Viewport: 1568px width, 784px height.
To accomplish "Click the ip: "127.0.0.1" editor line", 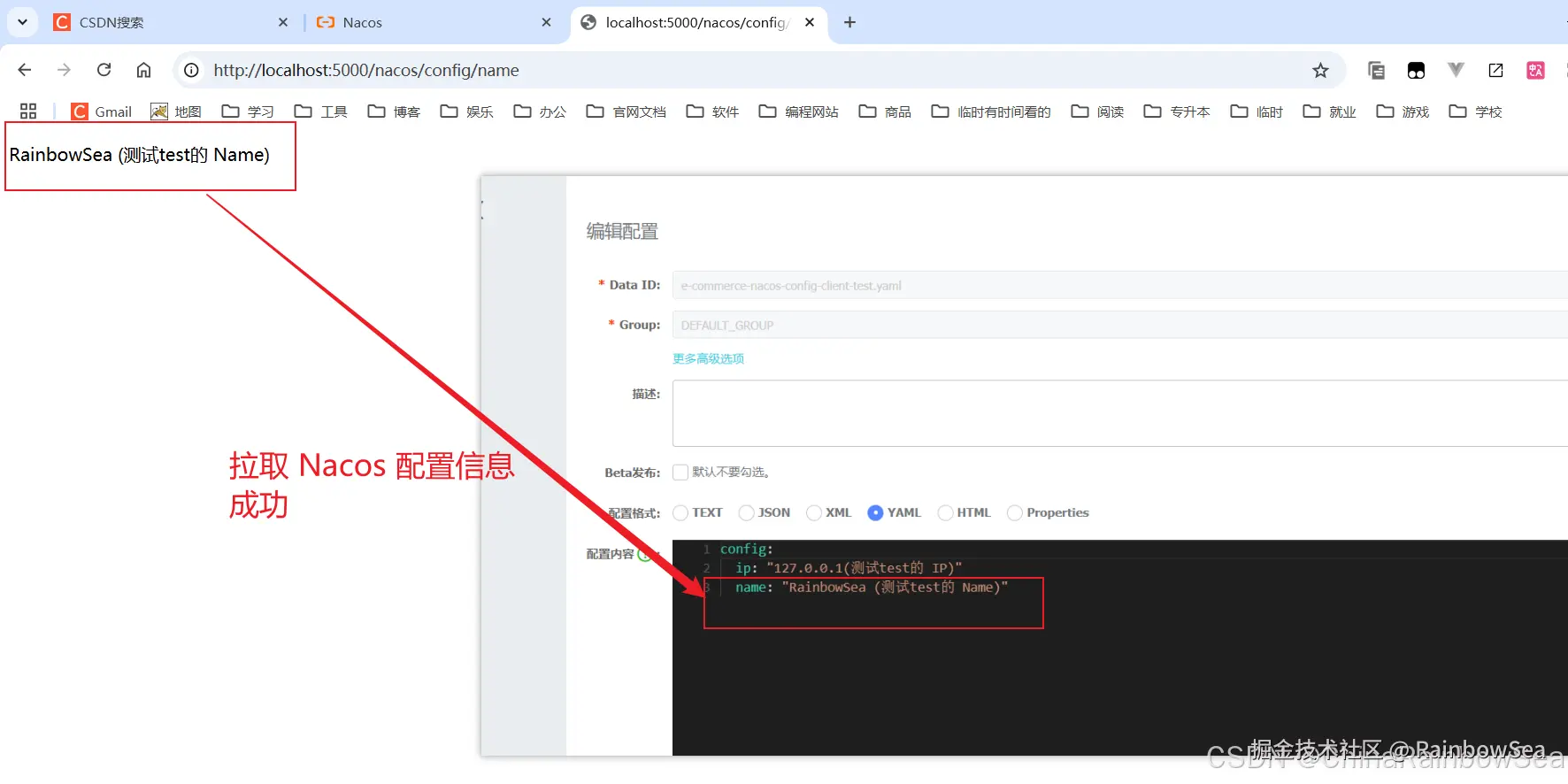I will (x=848, y=568).
